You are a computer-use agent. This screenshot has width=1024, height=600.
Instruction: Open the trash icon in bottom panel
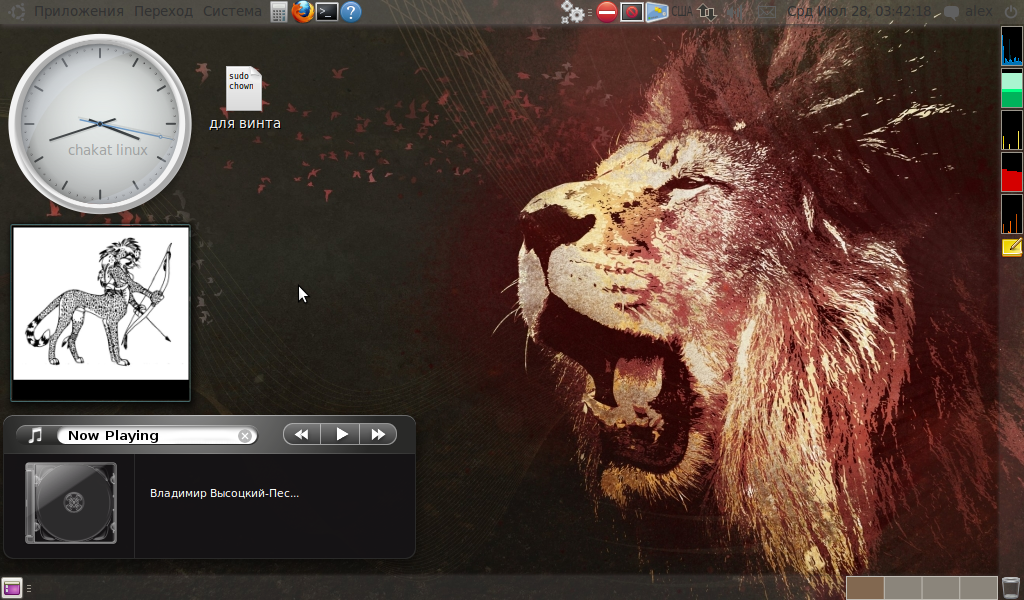pos(1011,587)
